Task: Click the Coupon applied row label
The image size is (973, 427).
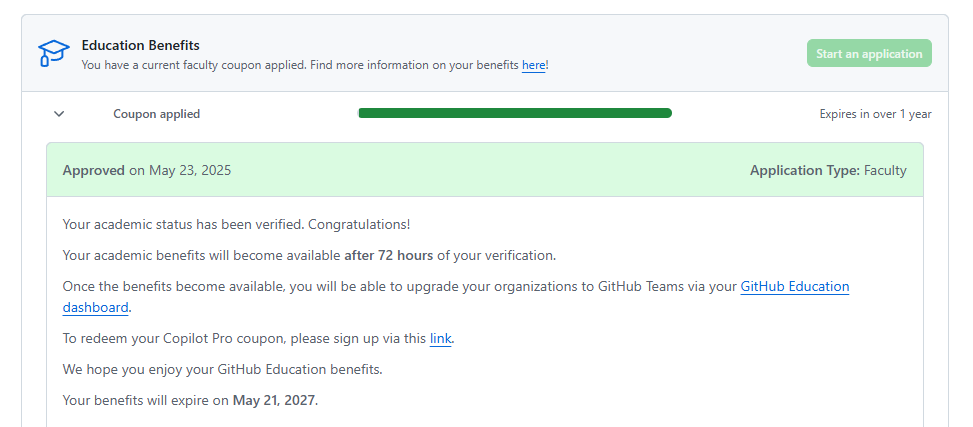Action: [x=156, y=114]
